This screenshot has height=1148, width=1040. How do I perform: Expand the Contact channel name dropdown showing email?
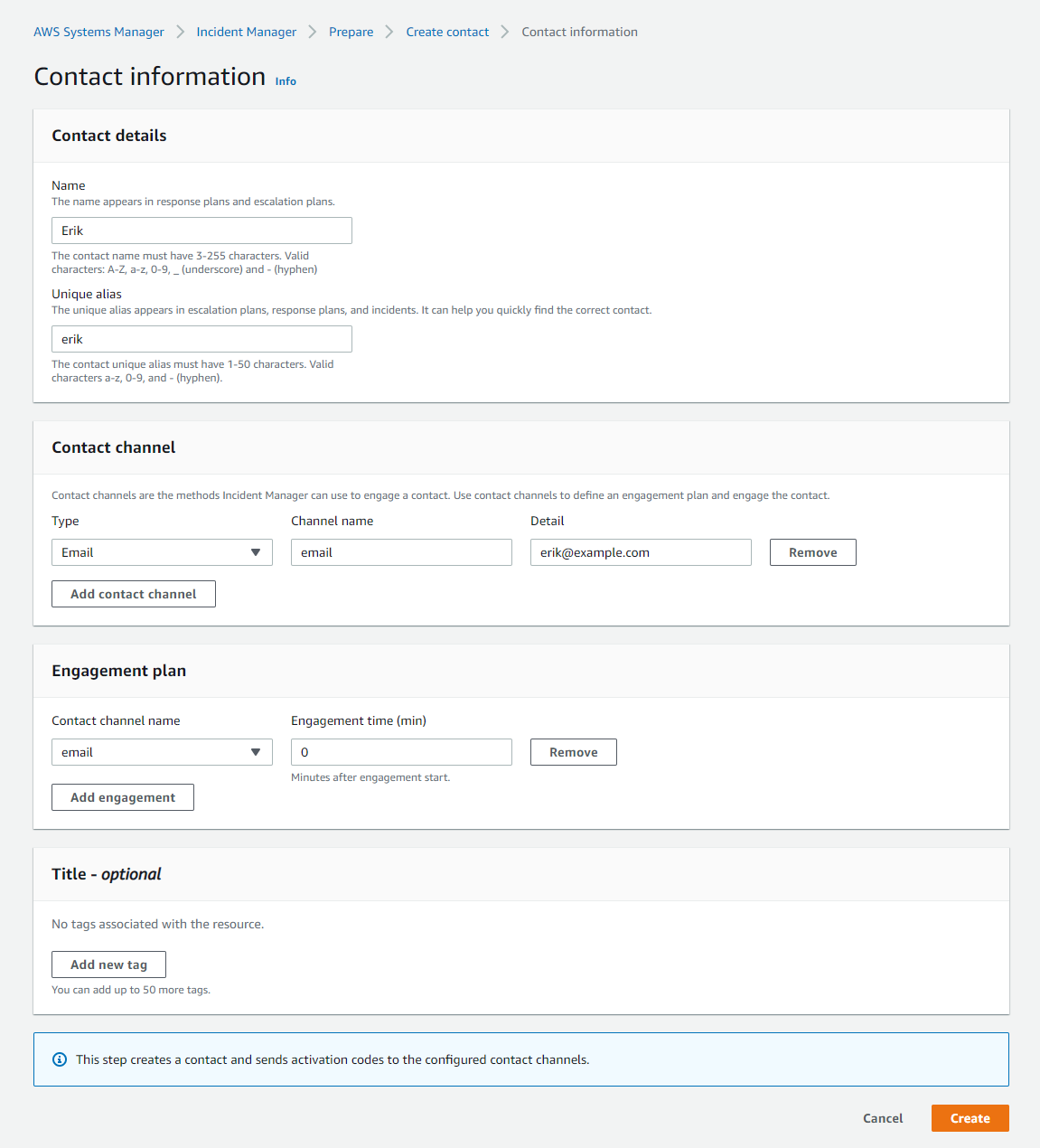(162, 752)
